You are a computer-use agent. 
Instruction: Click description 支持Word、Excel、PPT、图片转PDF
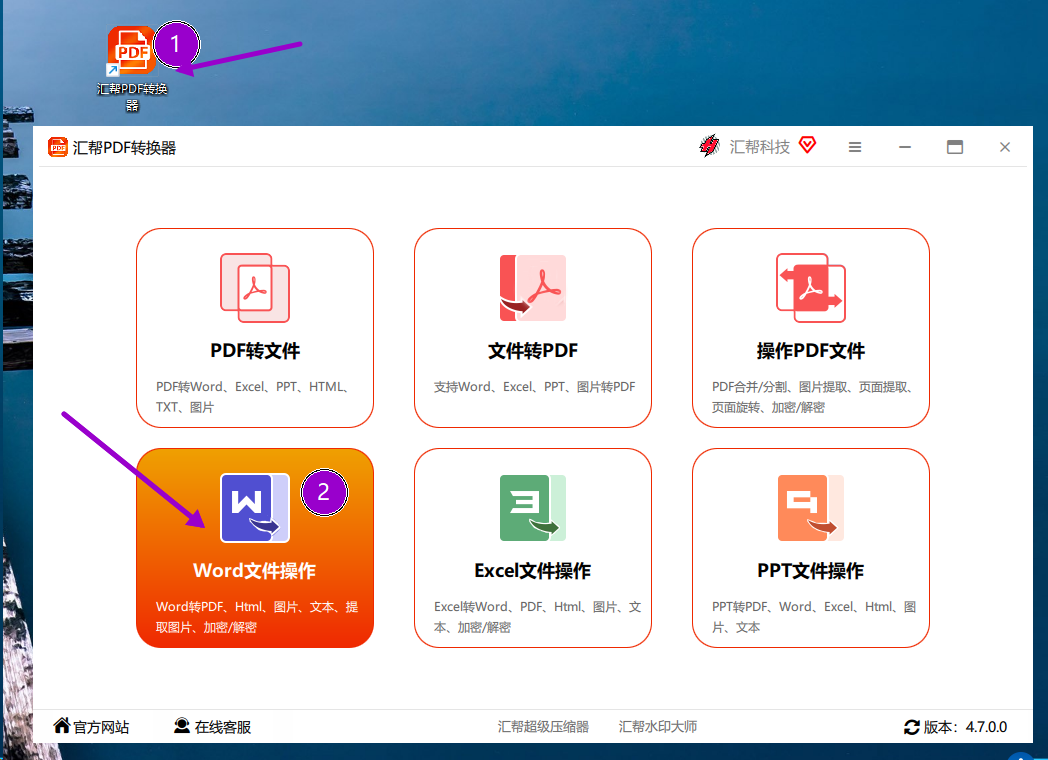[x=534, y=387]
